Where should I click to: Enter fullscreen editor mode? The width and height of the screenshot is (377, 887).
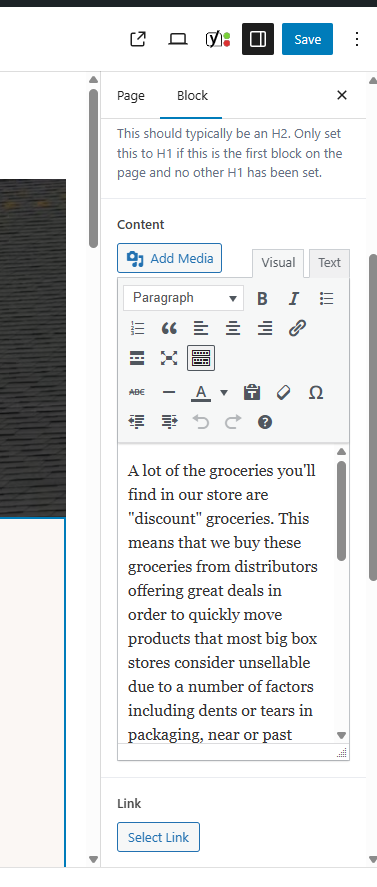pos(169,358)
